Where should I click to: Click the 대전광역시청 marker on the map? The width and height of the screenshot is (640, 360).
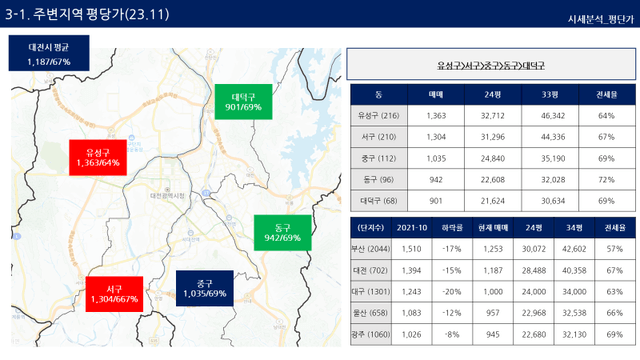[x=167, y=193]
